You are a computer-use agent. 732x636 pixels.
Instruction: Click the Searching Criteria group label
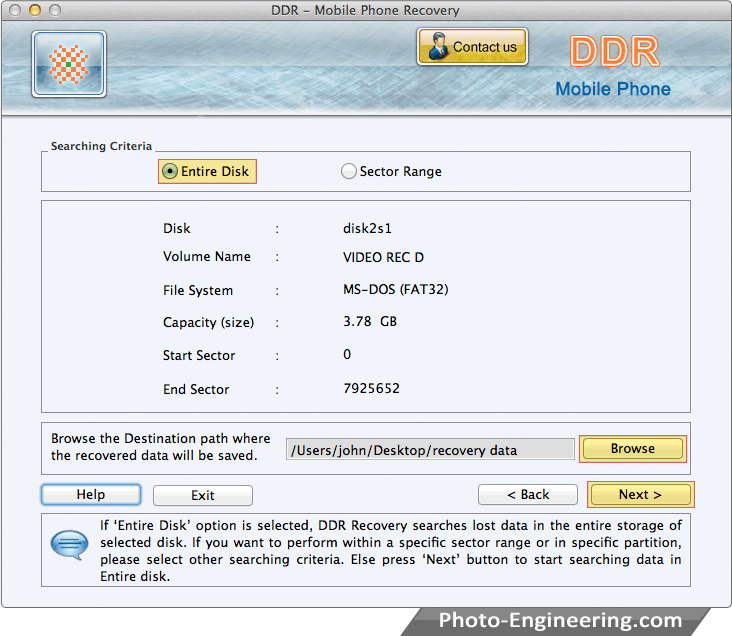click(x=101, y=146)
